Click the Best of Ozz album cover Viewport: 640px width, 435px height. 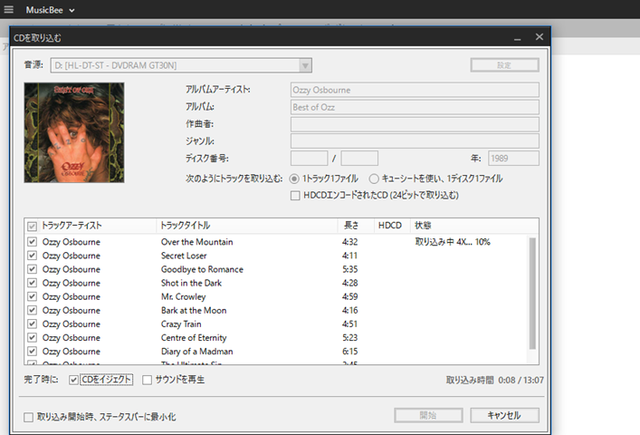(x=74, y=133)
